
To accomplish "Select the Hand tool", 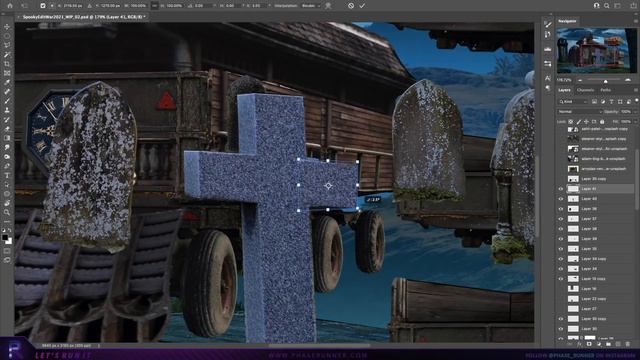I will tap(7, 202).
